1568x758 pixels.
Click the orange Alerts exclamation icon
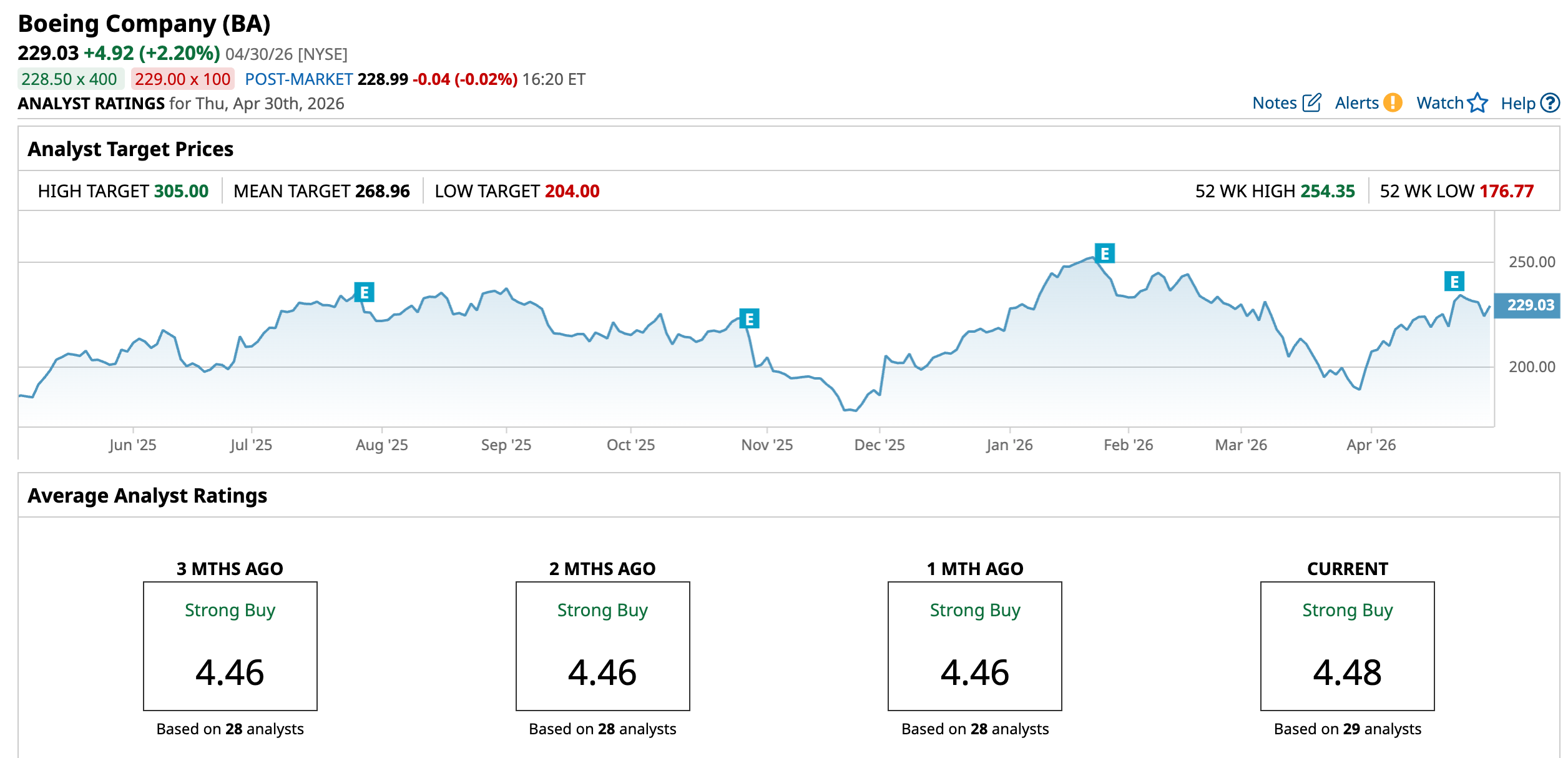(1393, 103)
